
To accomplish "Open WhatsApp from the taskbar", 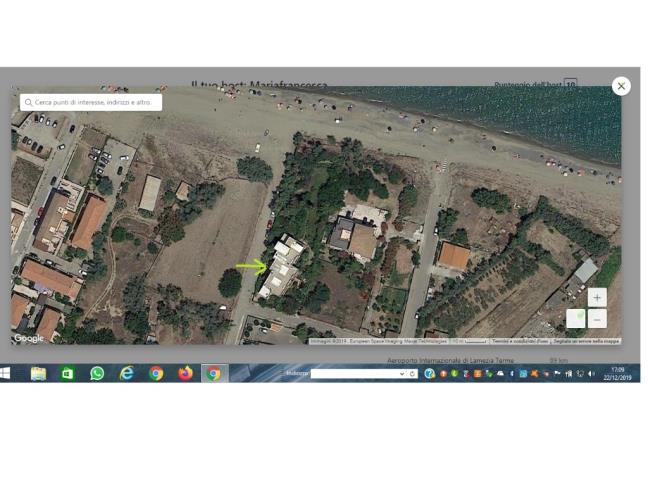I will (97, 373).
